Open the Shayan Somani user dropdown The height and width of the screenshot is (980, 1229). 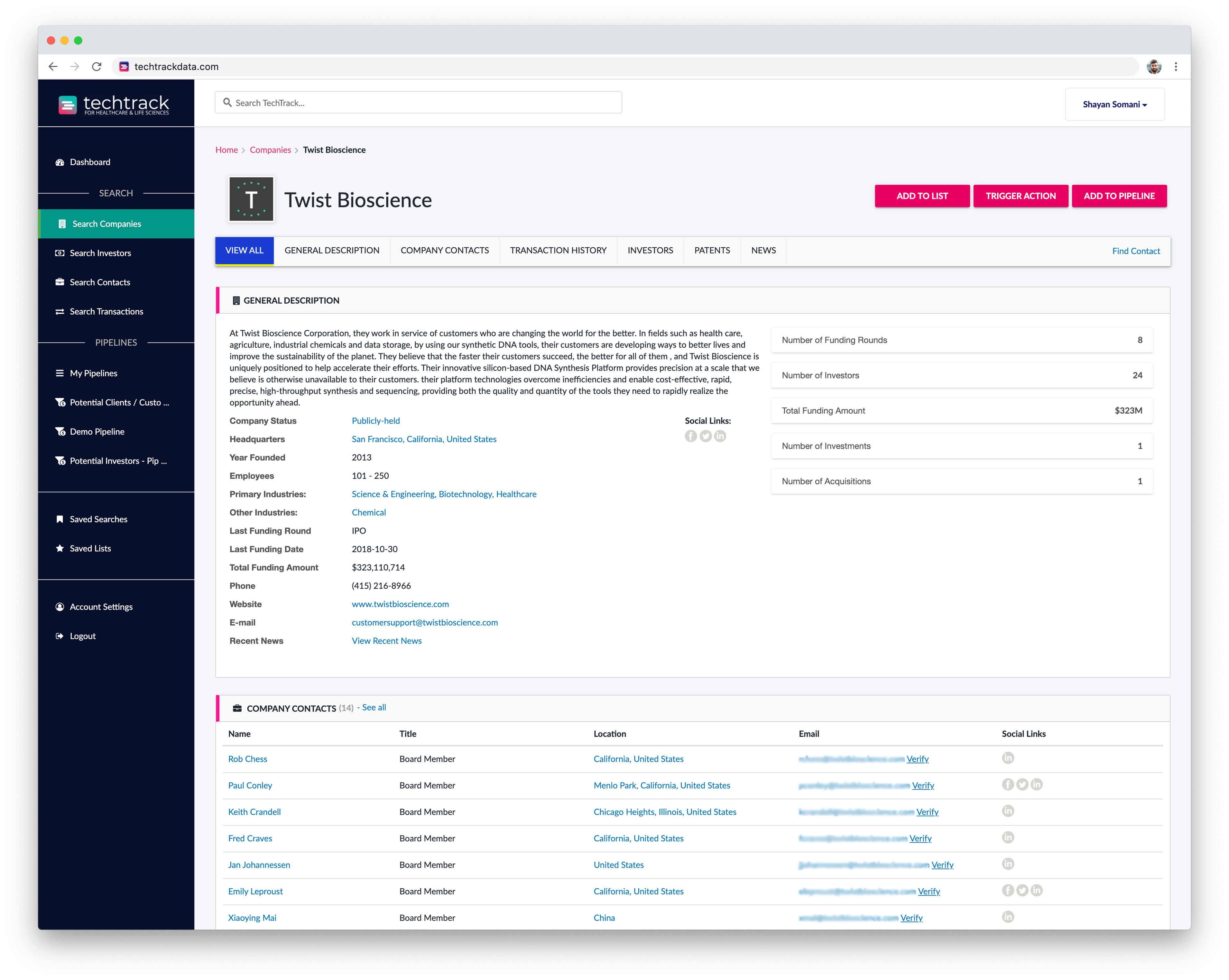click(1114, 104)
